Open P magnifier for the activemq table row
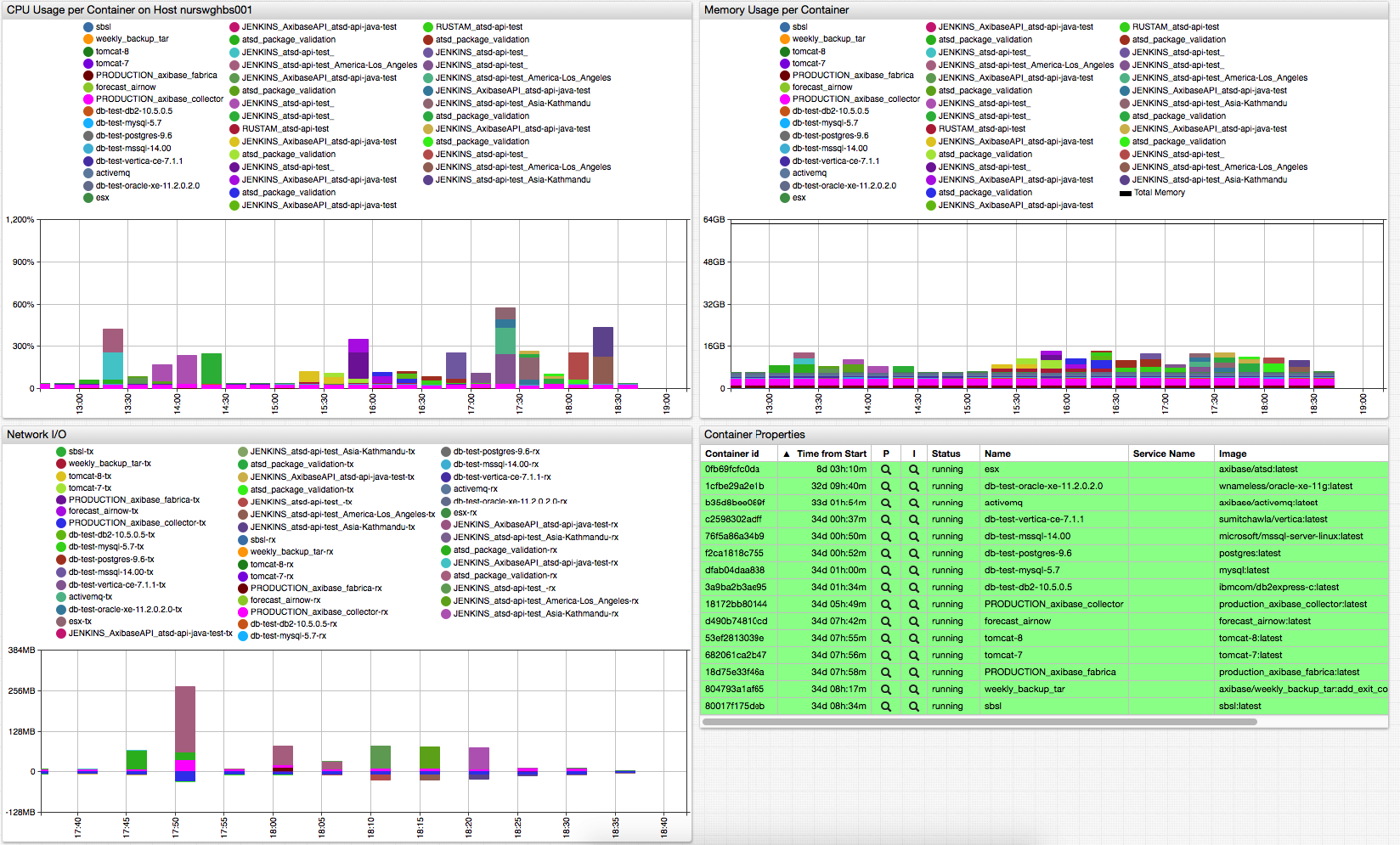 886,503
